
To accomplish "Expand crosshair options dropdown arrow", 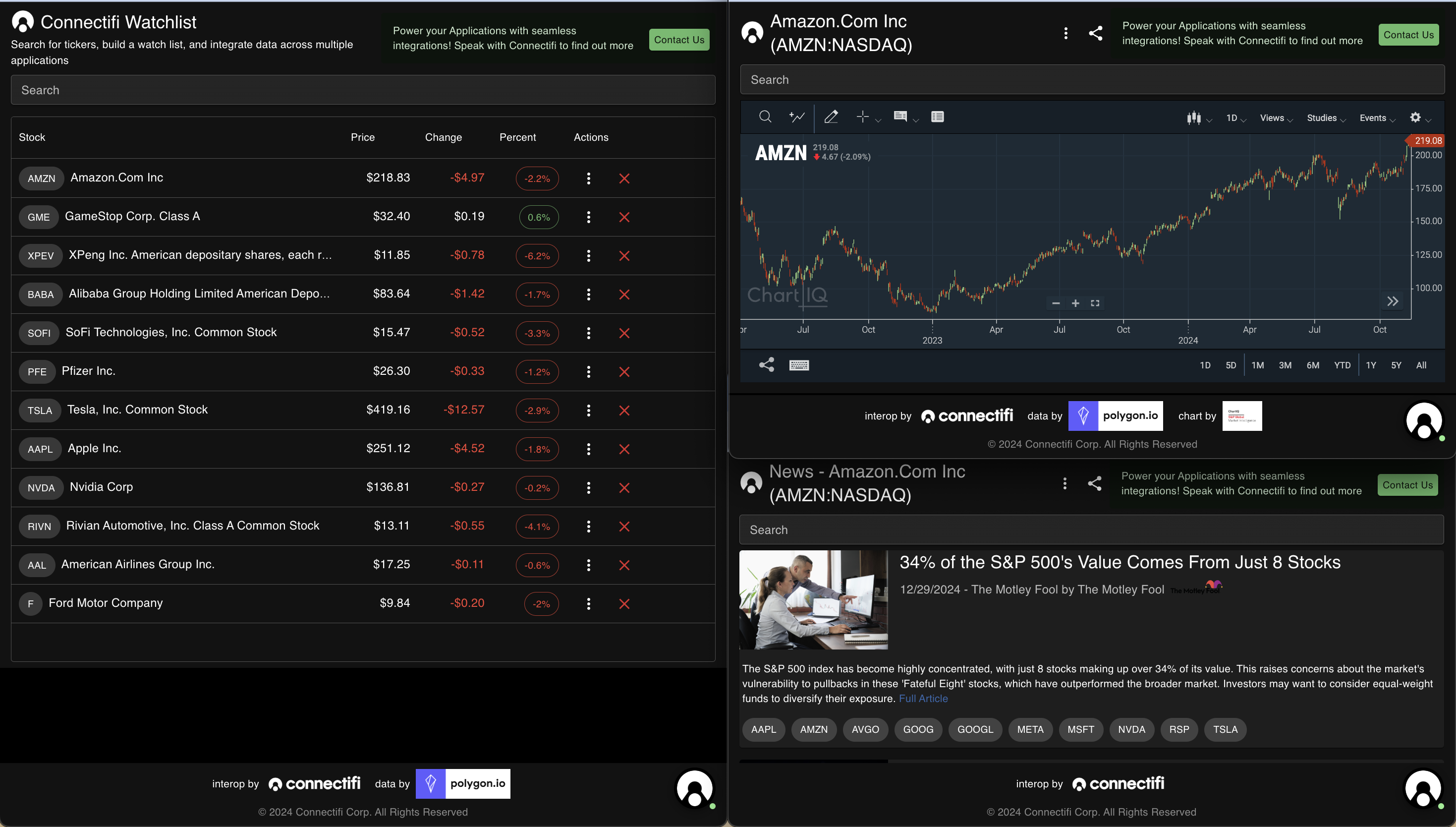I will tap(878, 120).
